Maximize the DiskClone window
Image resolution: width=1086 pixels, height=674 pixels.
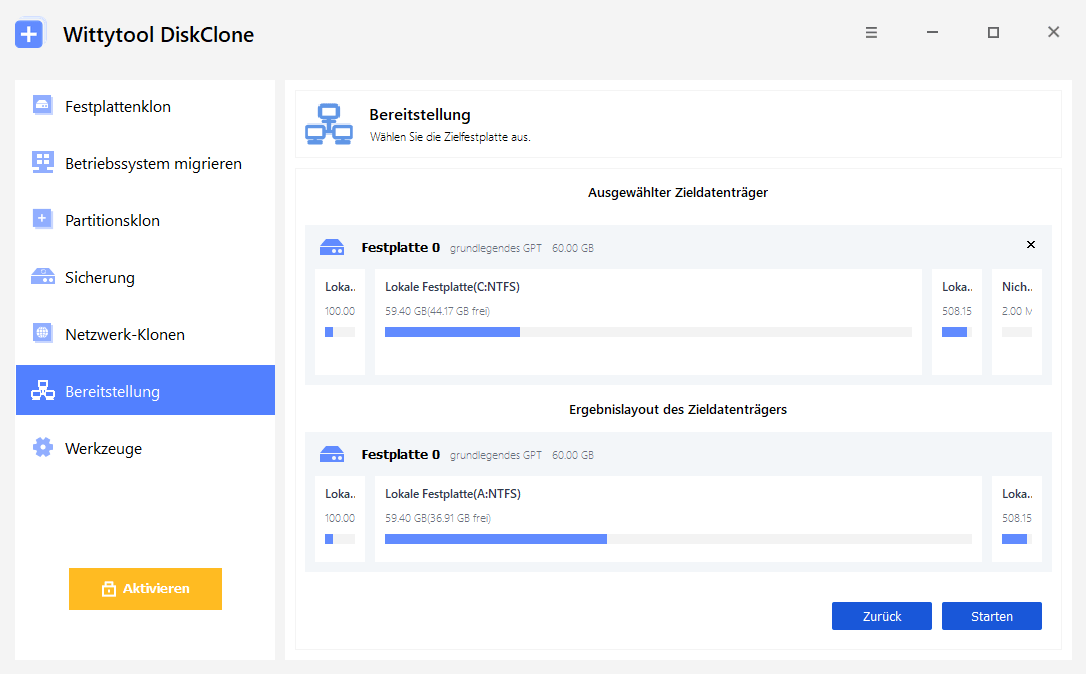click(x=993, y=33)
